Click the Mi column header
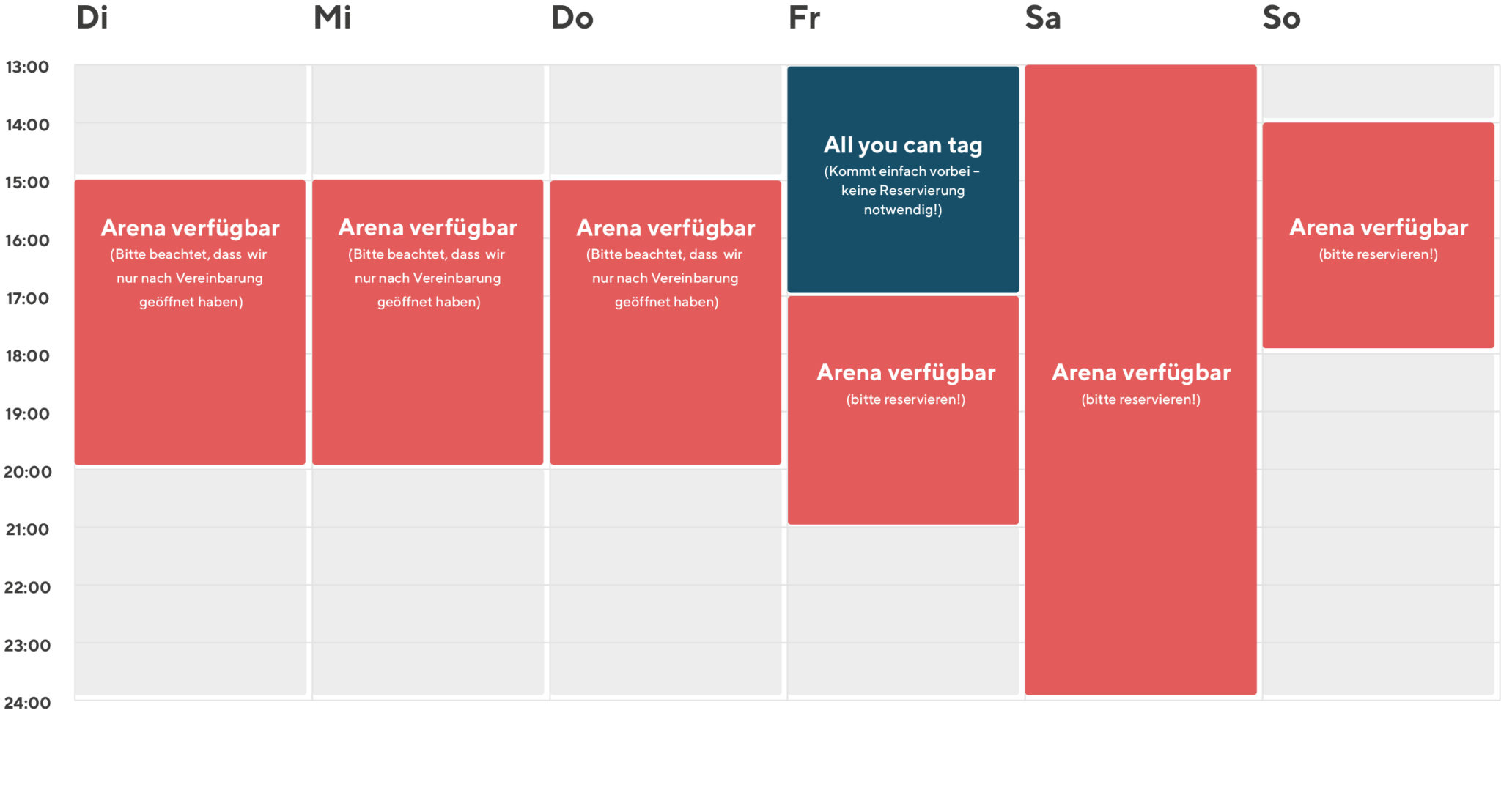This screenshot has height=812, width=1501. pos(333,18)
